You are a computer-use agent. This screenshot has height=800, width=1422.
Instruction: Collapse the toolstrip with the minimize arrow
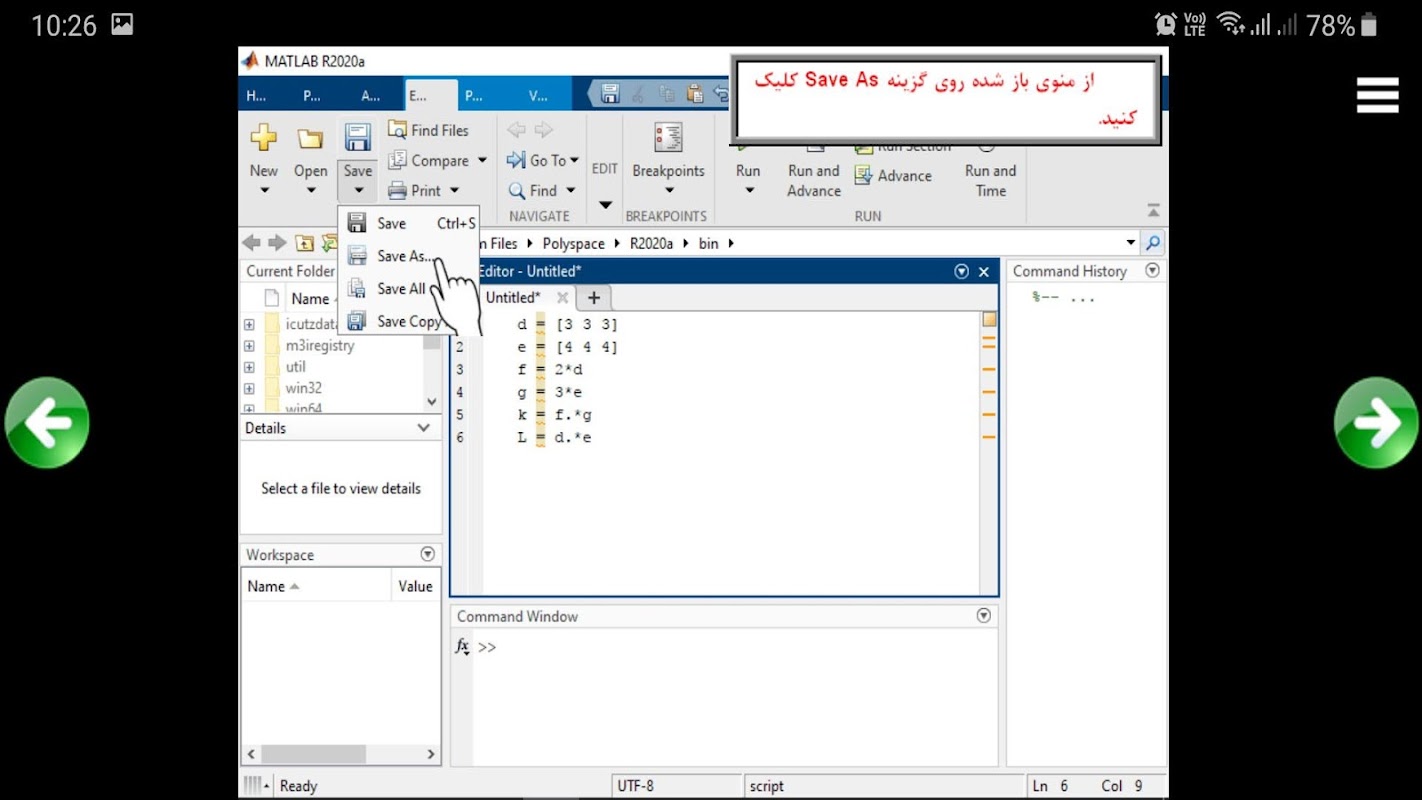click(1153, 211)
